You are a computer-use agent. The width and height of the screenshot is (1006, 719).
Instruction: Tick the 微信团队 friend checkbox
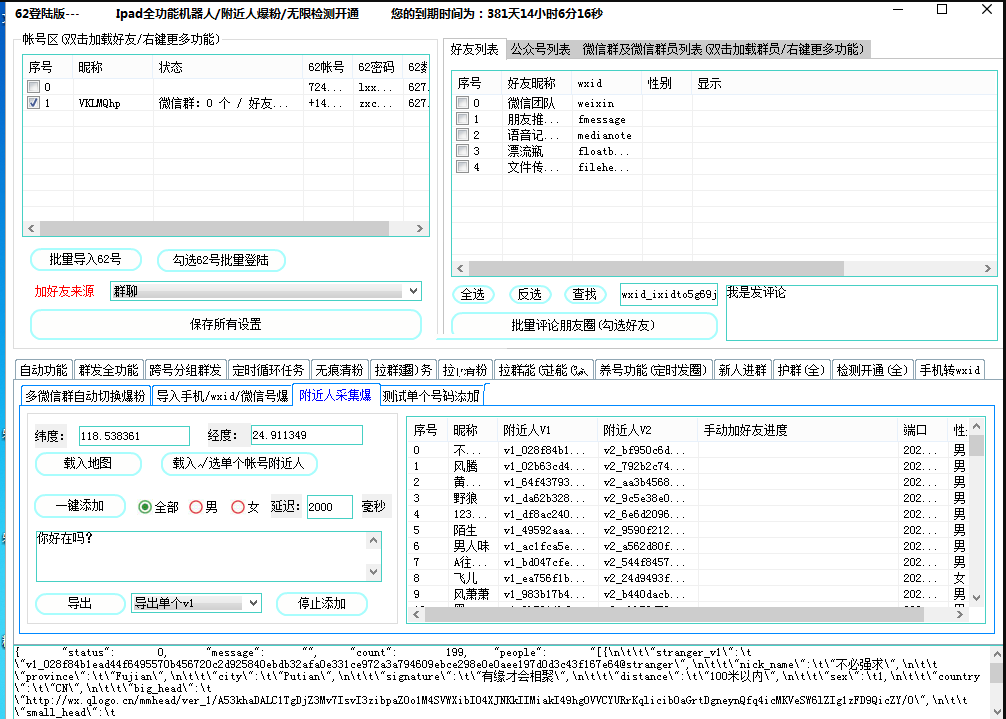point(462,103)
